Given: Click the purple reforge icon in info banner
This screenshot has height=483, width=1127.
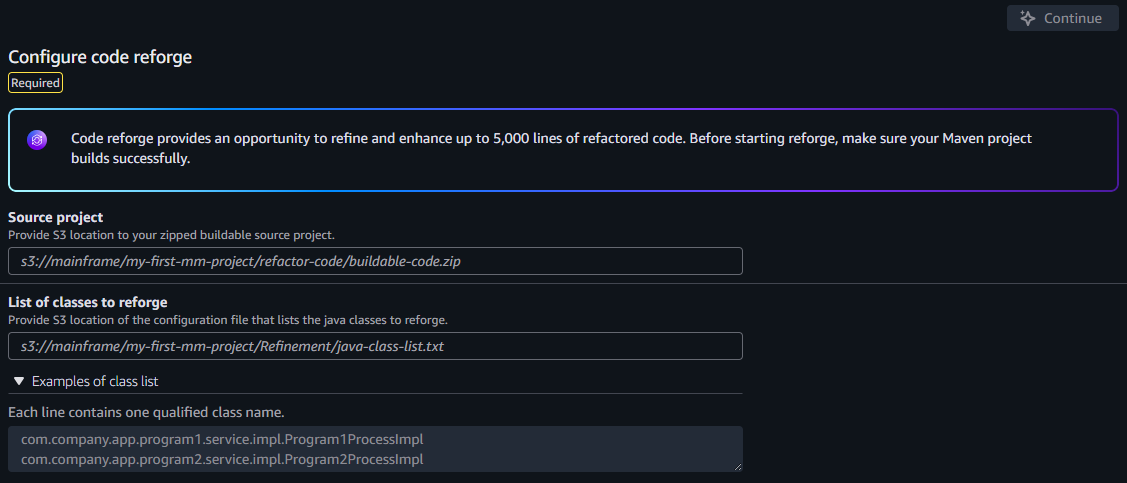Looking at the screenshot, I should (x=37, y=139).
